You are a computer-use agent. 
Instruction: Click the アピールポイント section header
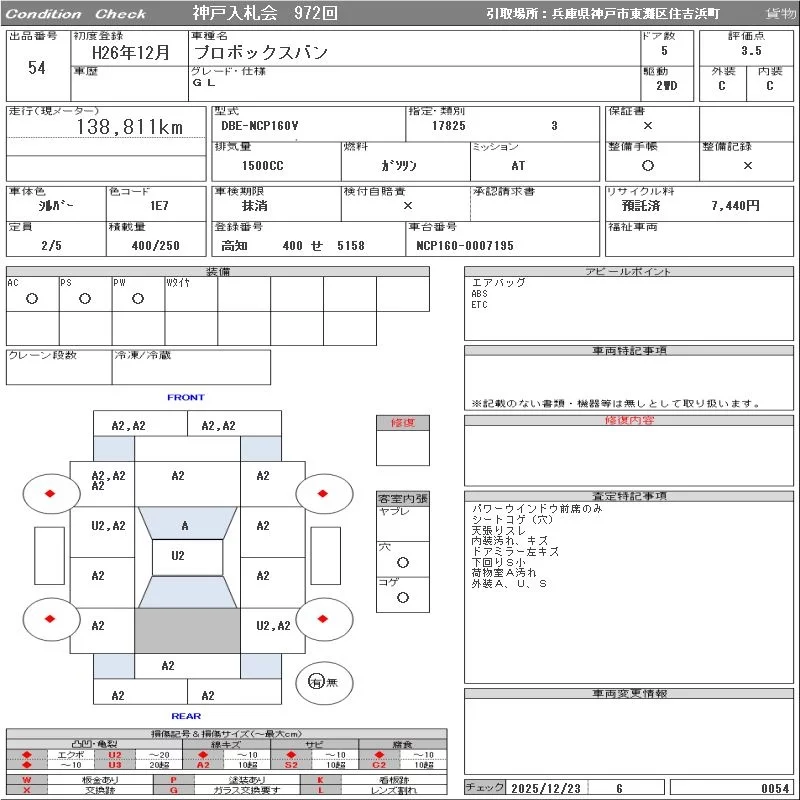pyautogui.click(x=628, y=272)
